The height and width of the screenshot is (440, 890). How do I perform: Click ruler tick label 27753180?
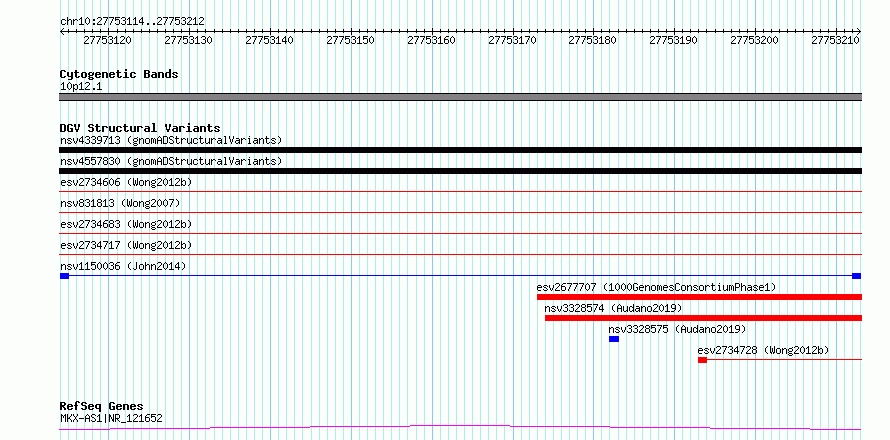point(593,40)
